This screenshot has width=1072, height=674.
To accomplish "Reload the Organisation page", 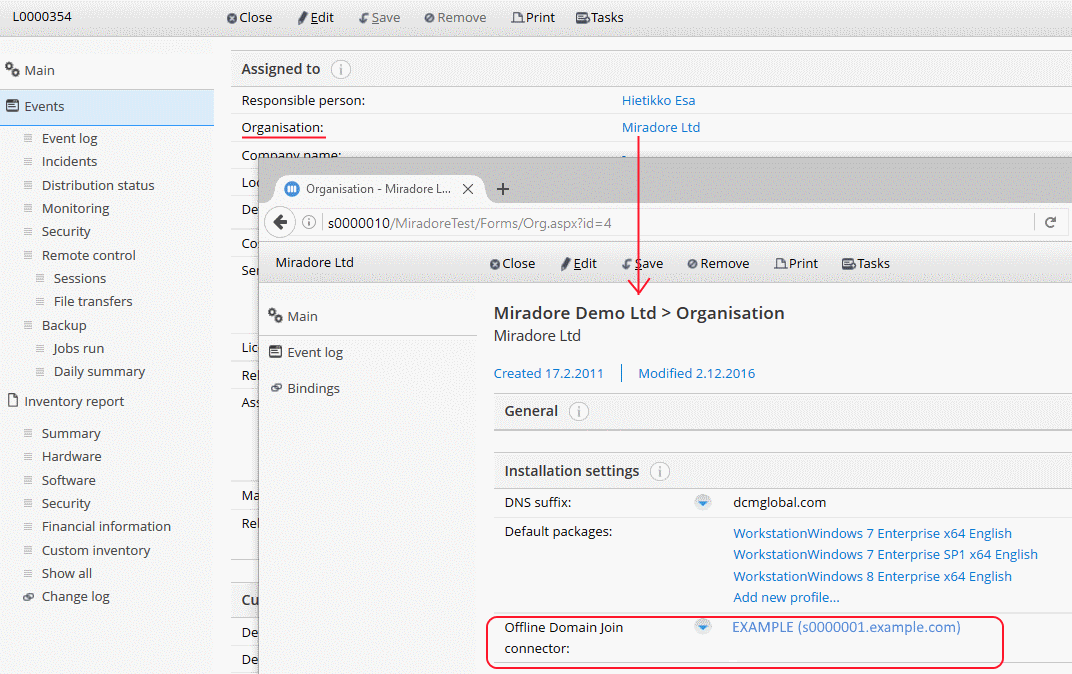I will click(x=1051, y=223).
